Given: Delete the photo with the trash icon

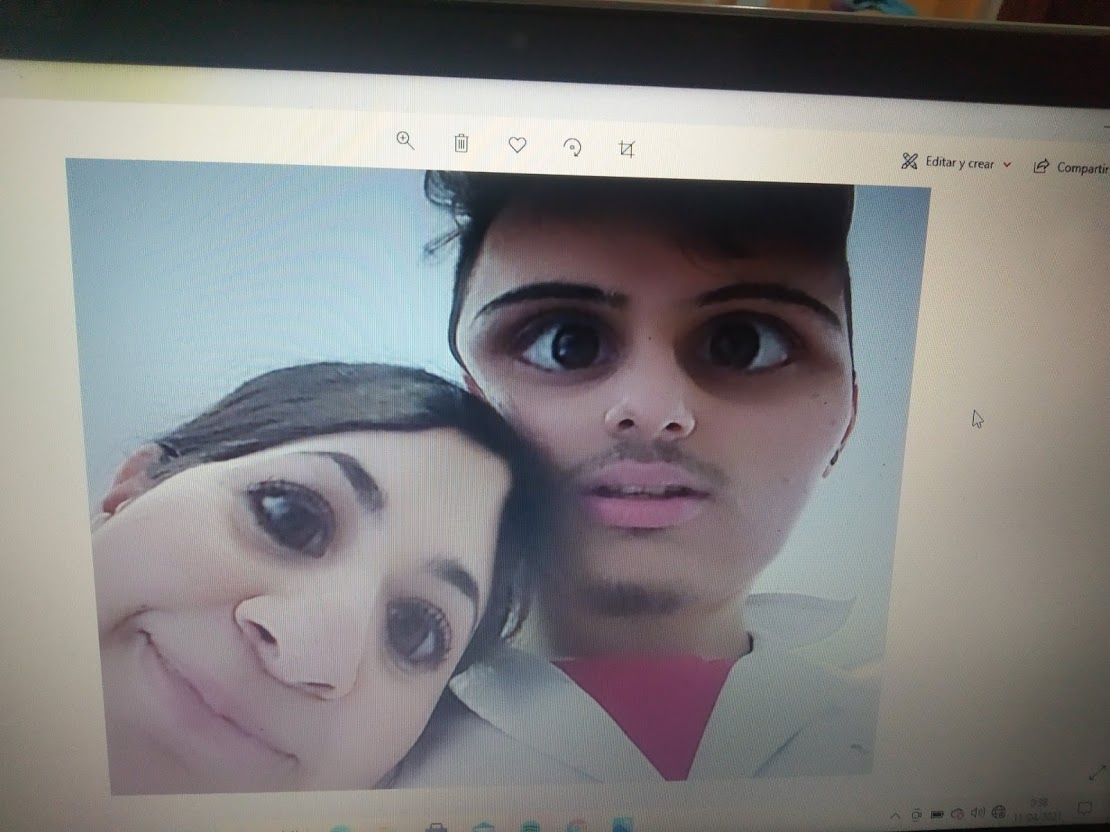Looking at the screenshot, I should [461, 143].
